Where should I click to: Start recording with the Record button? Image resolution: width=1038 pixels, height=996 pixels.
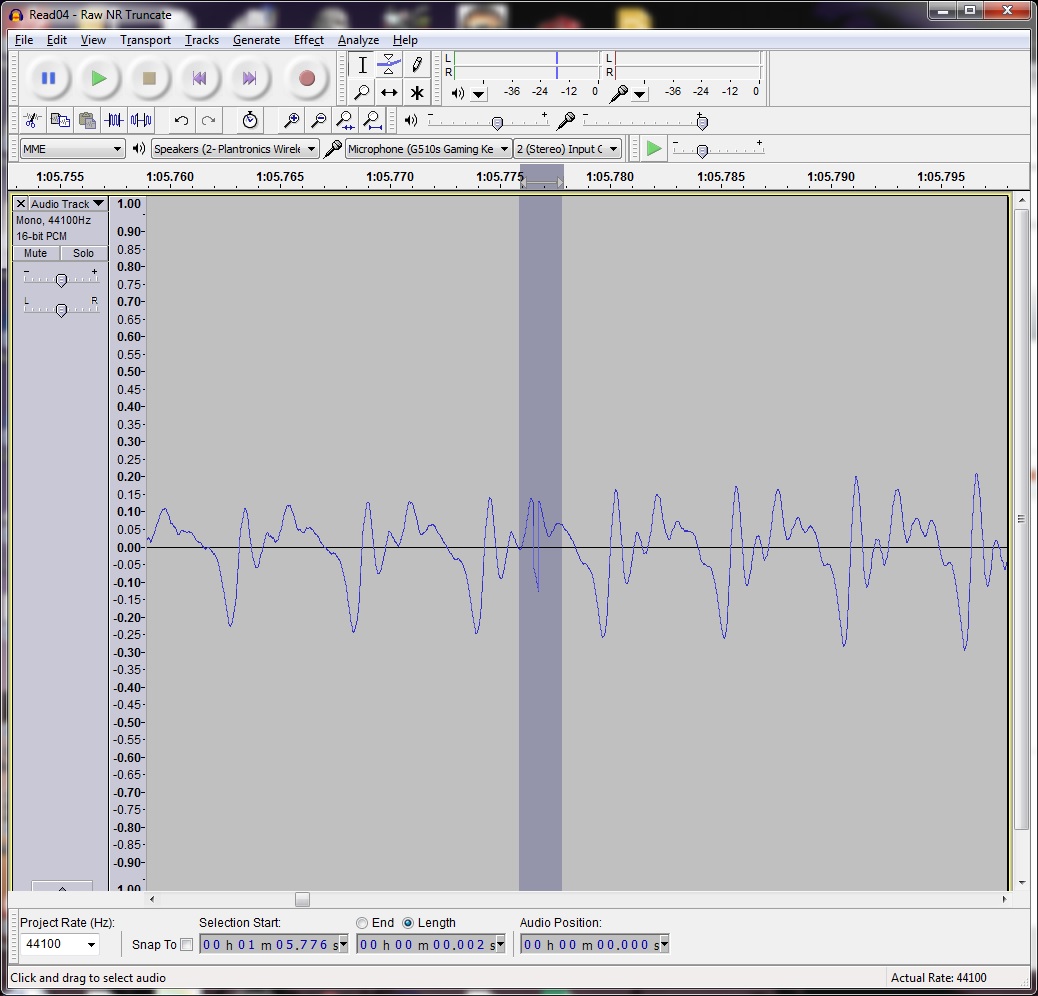point(307,79)
